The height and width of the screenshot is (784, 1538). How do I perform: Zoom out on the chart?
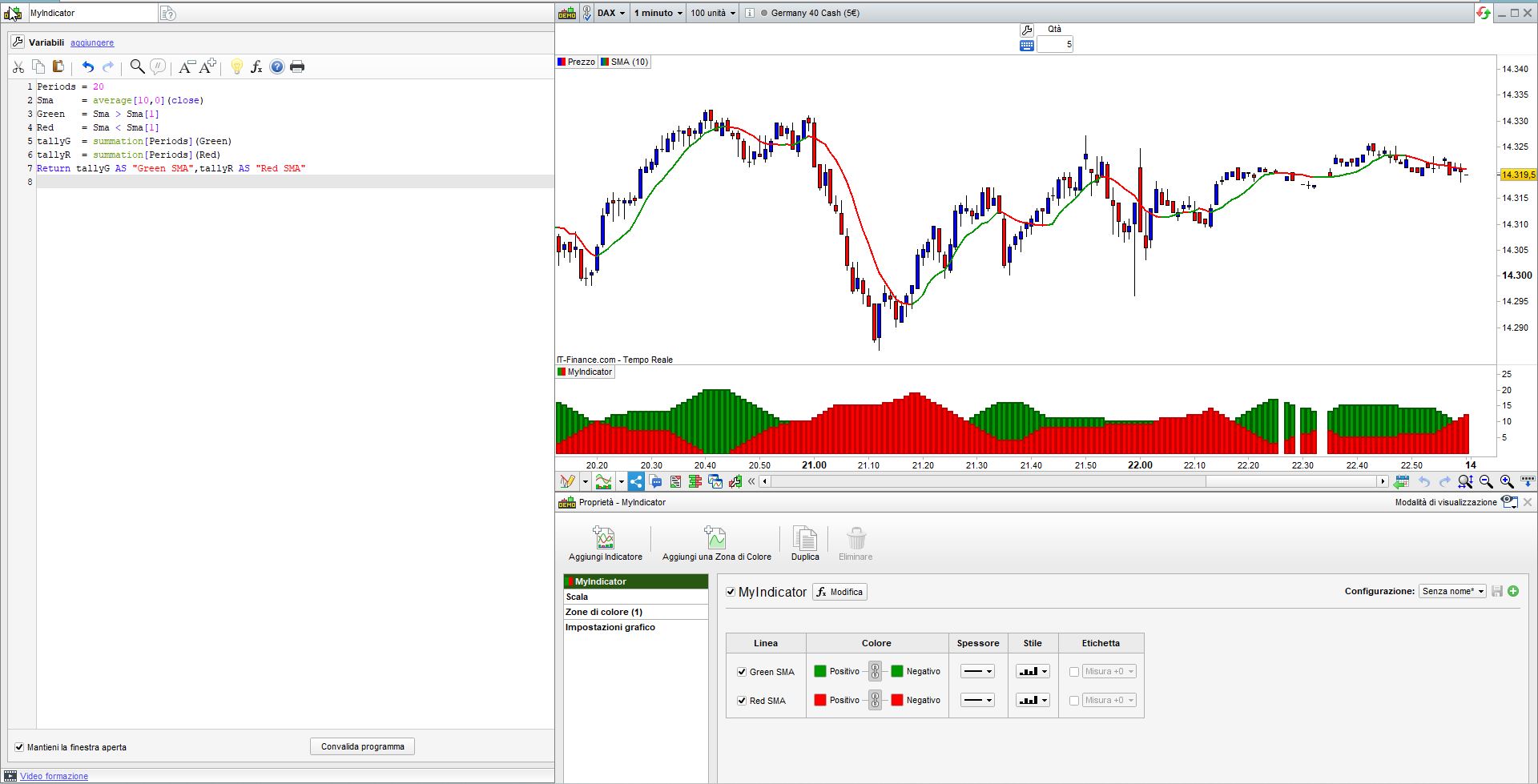click(1486, 481)
